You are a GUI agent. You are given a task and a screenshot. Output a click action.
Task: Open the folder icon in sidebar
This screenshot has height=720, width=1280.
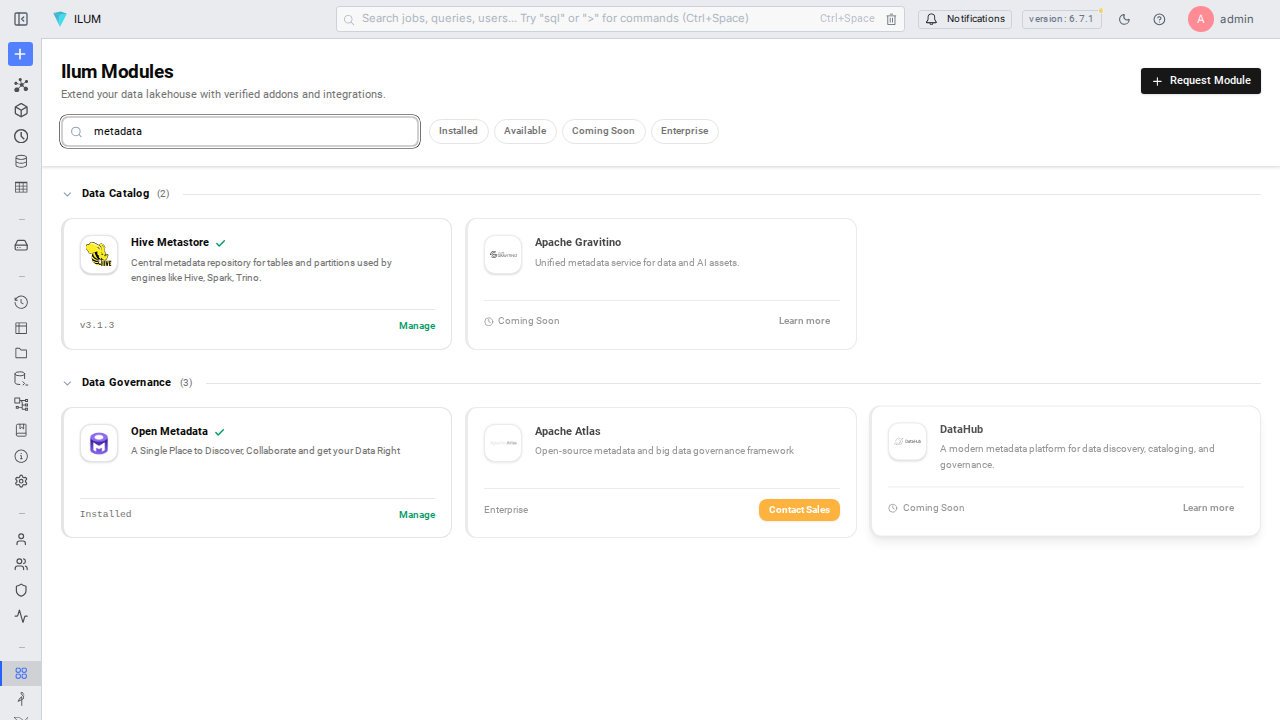21,353
